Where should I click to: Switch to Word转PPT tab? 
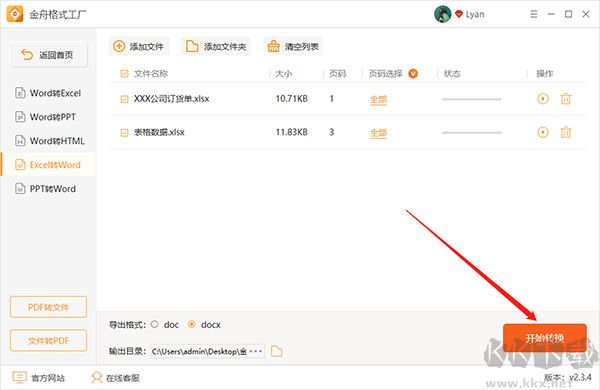tap(48, 117)
